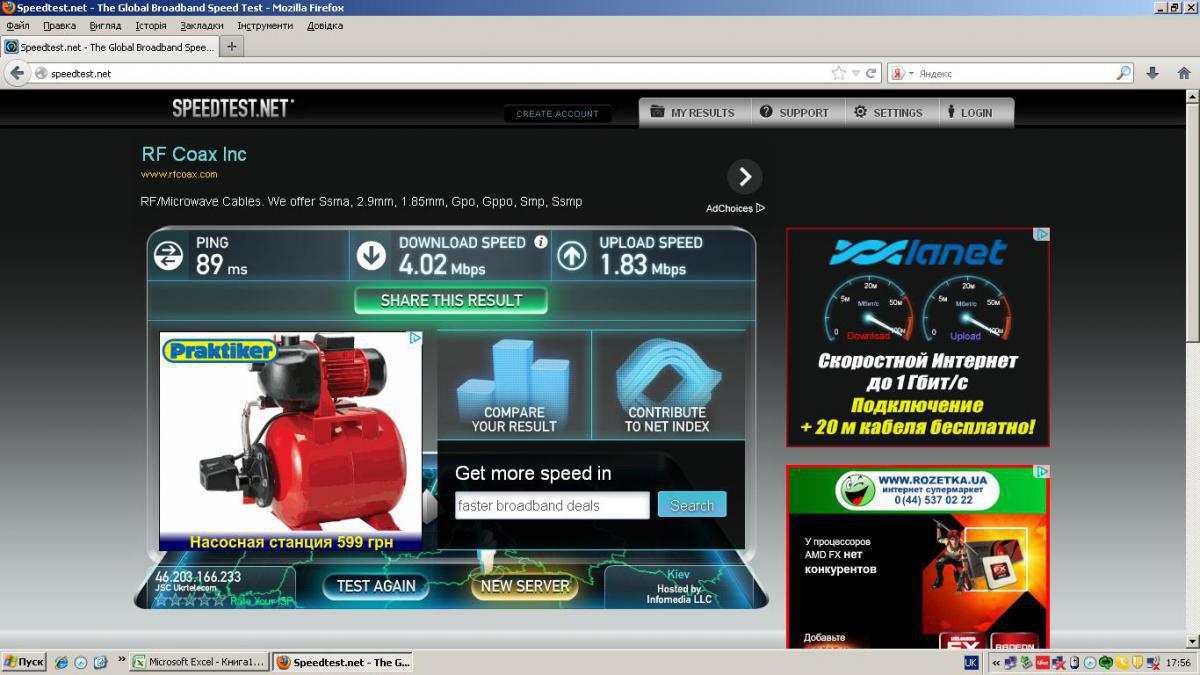
Task: Click the reload page icon
Action: click(x=872, y=73)
